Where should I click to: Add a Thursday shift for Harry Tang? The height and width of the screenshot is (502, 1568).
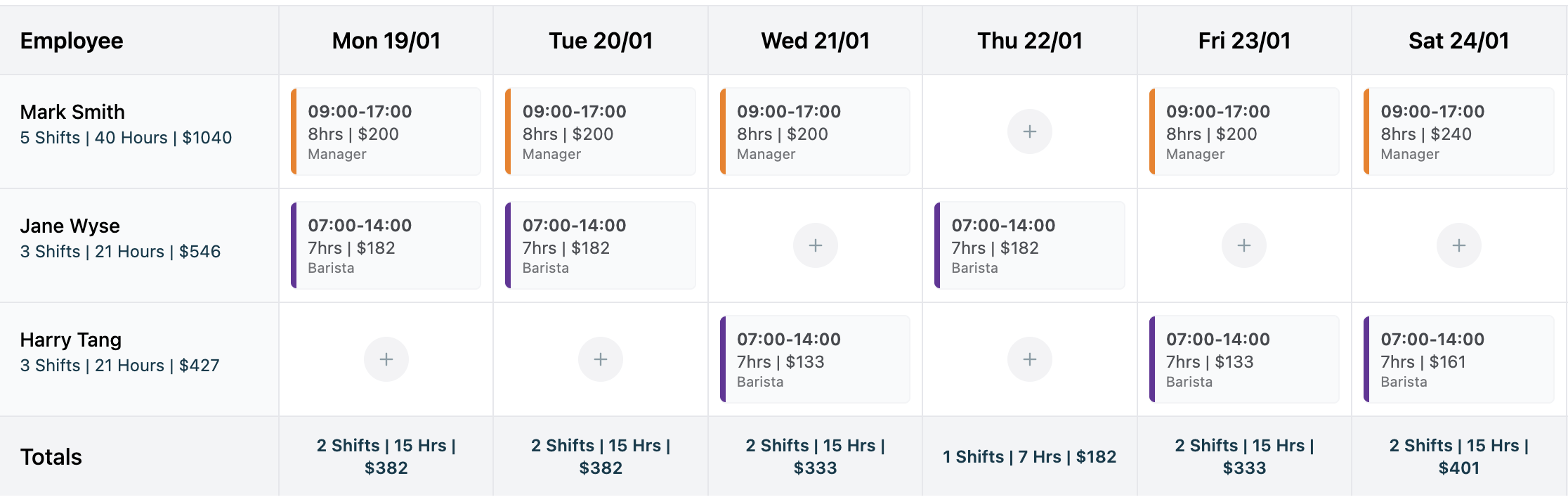[x=1028, y=359]
